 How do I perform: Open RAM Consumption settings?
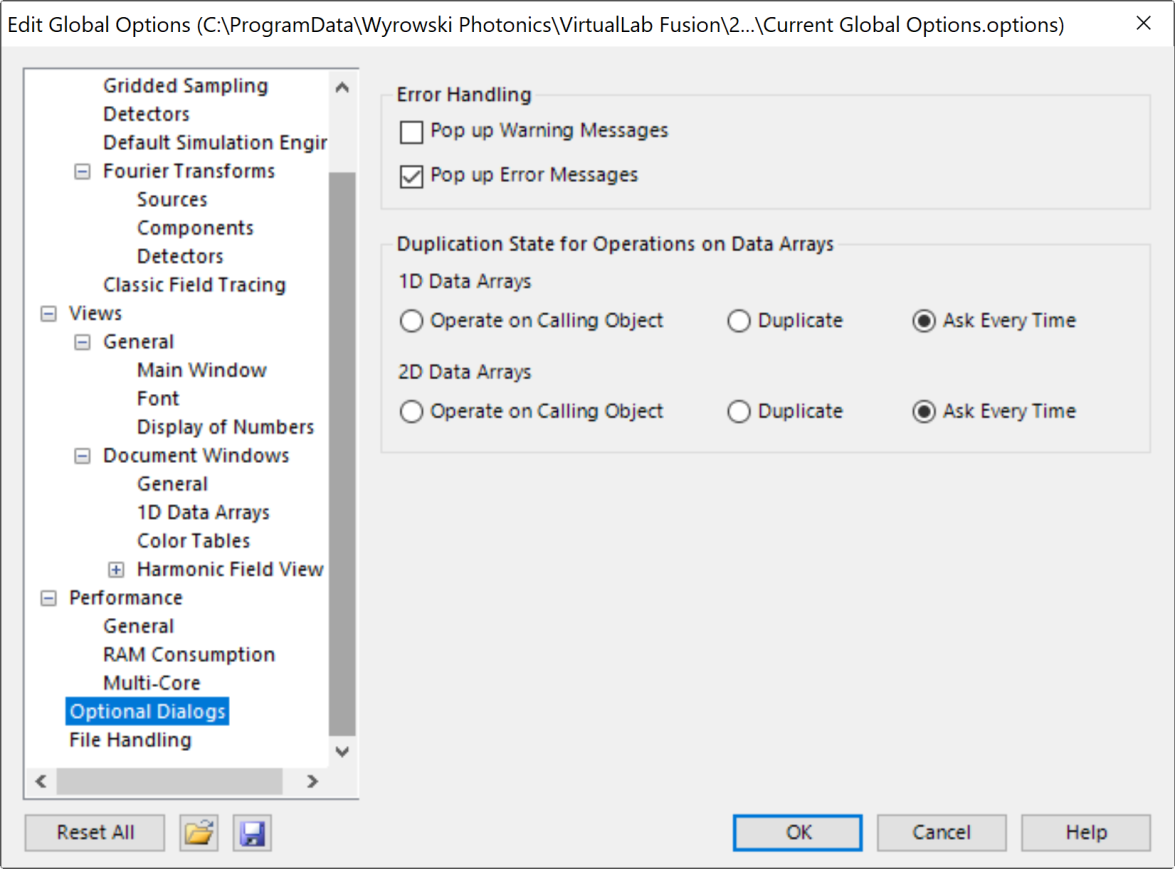click(x=189, y=655)
